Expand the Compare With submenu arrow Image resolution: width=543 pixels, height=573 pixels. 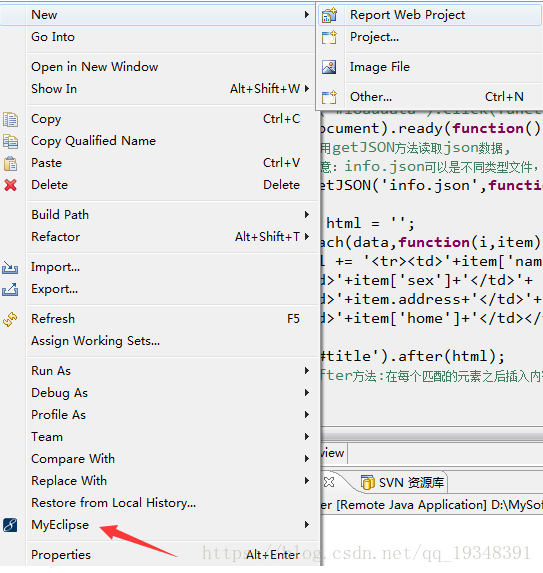pyautogui.click(x=307, y=458)
